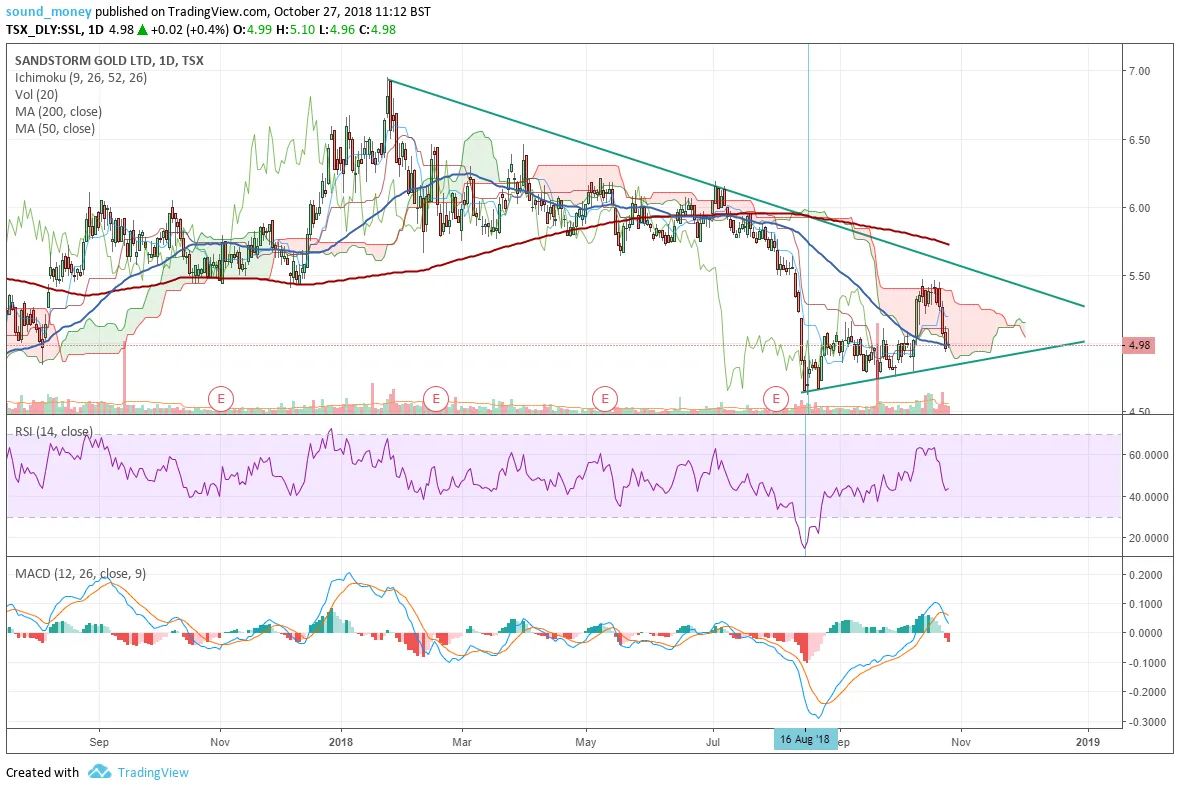Click the TSX_DLY:SSL symbol header
The width and height of the screenshot is (1180, 790).
point(44,29)
